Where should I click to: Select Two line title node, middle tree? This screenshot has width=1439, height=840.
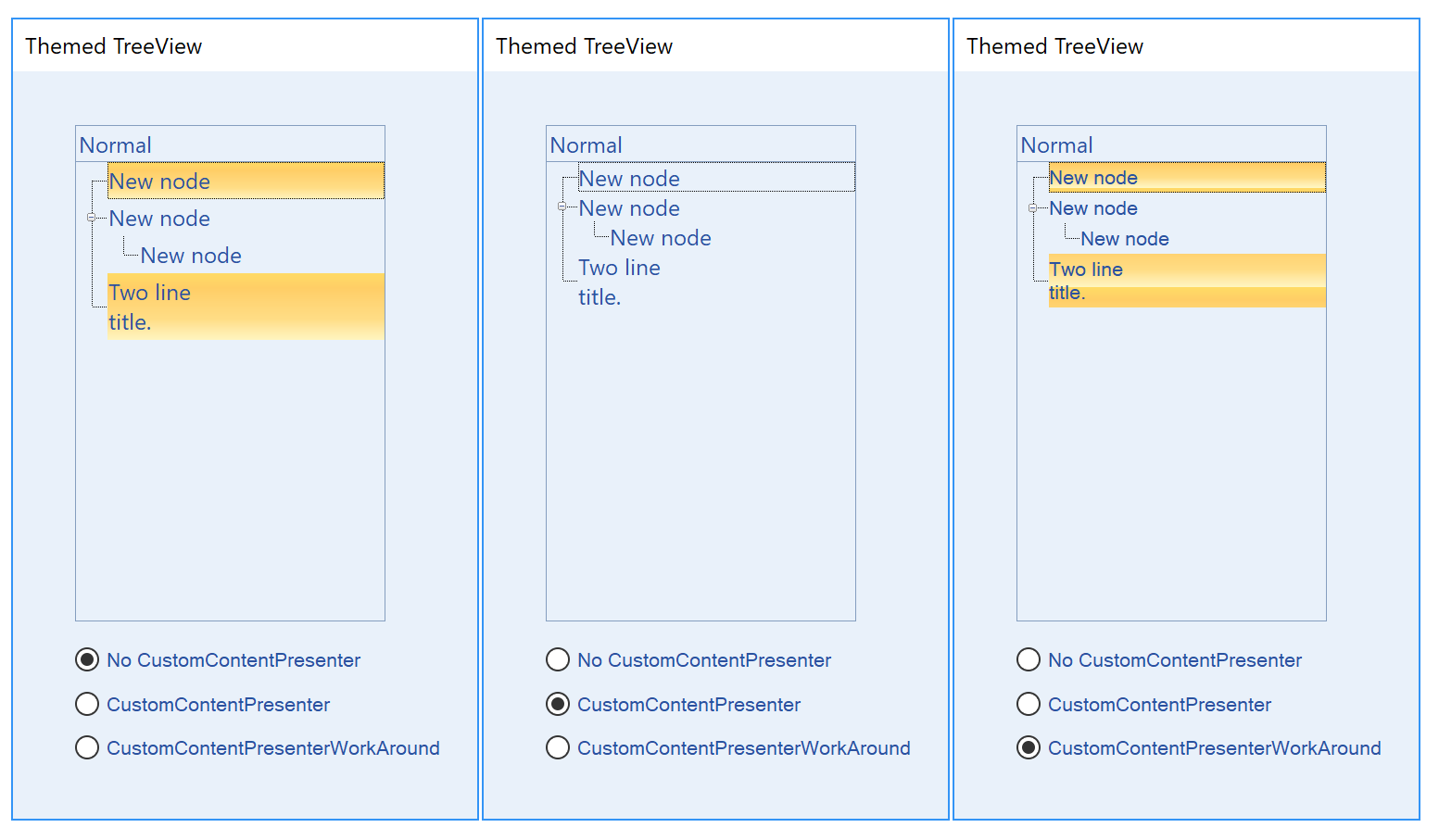619,282
